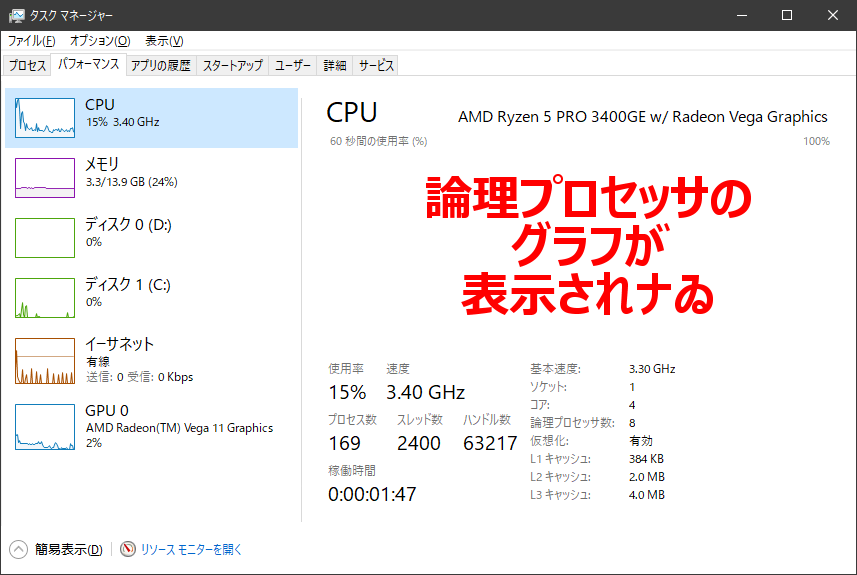This screenshot has height=575, width=857.
Task: Click the 論理プロセッサ数 label
Action: (572, 423)
